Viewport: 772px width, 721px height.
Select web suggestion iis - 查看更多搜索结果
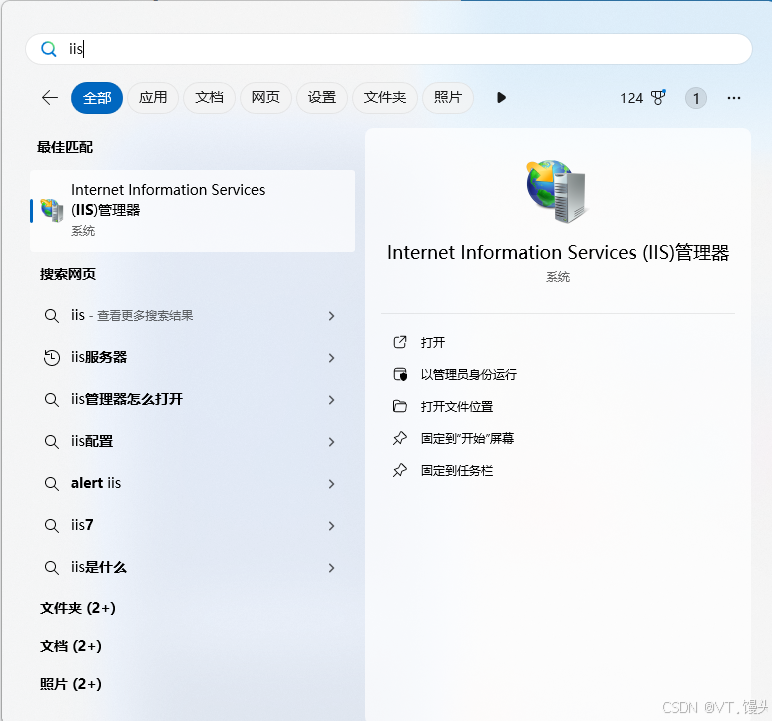[193, 315]
